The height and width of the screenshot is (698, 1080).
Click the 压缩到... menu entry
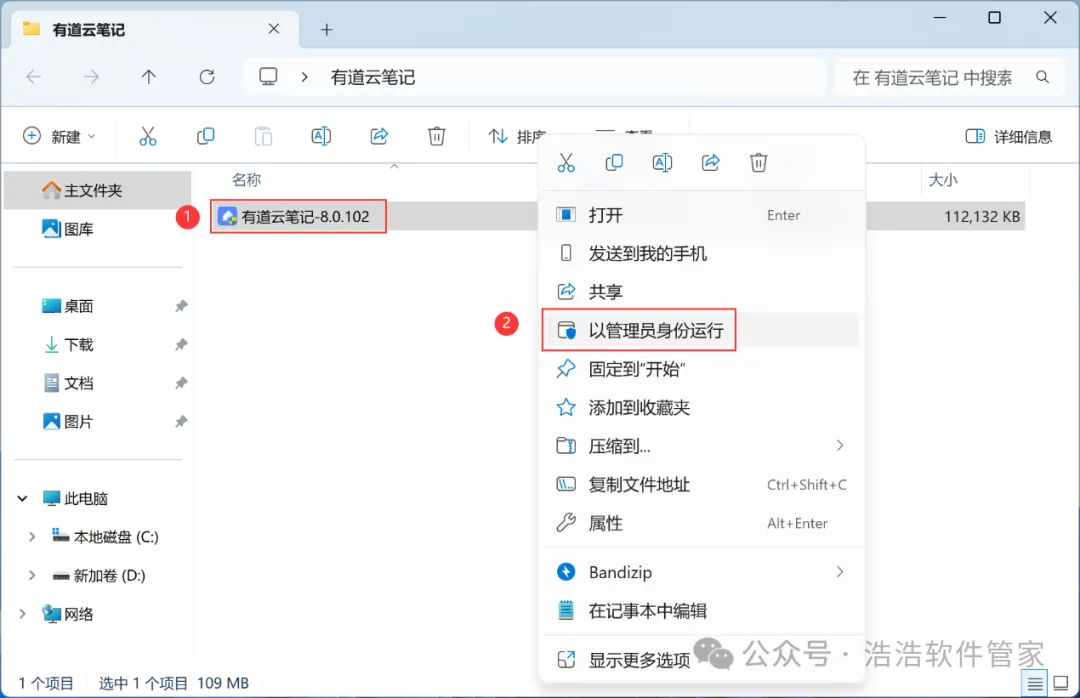pyautogui.click(x=701, y=446)
